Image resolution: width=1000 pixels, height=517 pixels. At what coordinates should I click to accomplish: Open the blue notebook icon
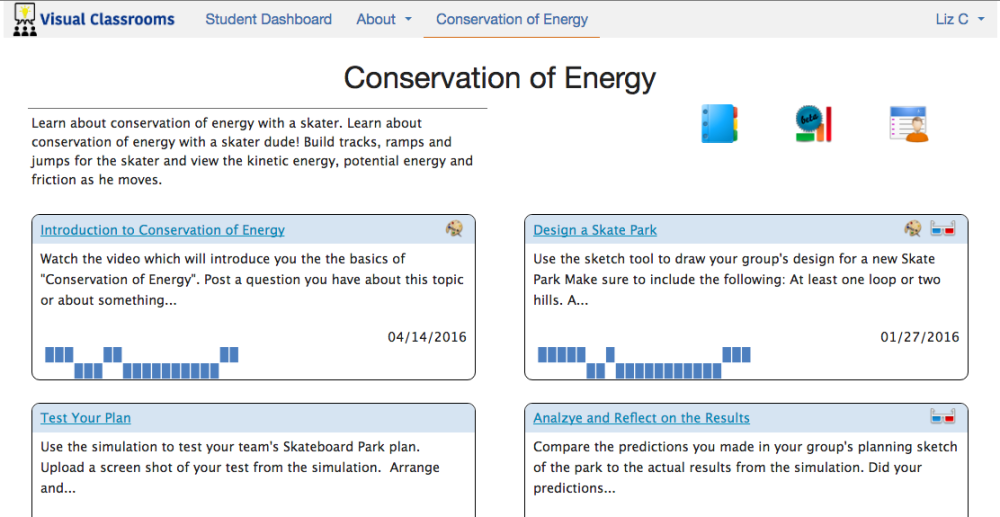point(719,123)
